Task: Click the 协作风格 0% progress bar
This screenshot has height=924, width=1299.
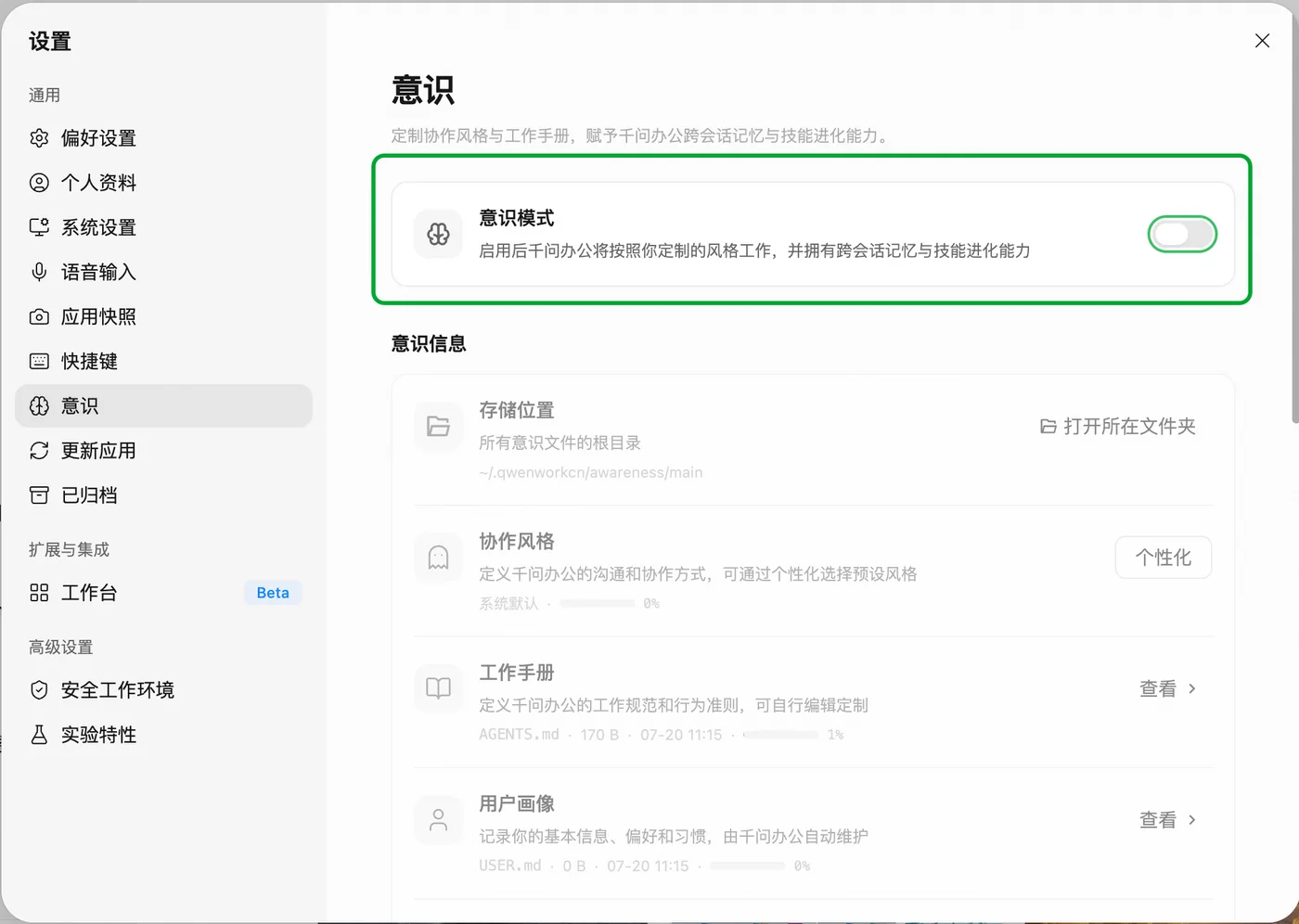Action: [598, 604]
